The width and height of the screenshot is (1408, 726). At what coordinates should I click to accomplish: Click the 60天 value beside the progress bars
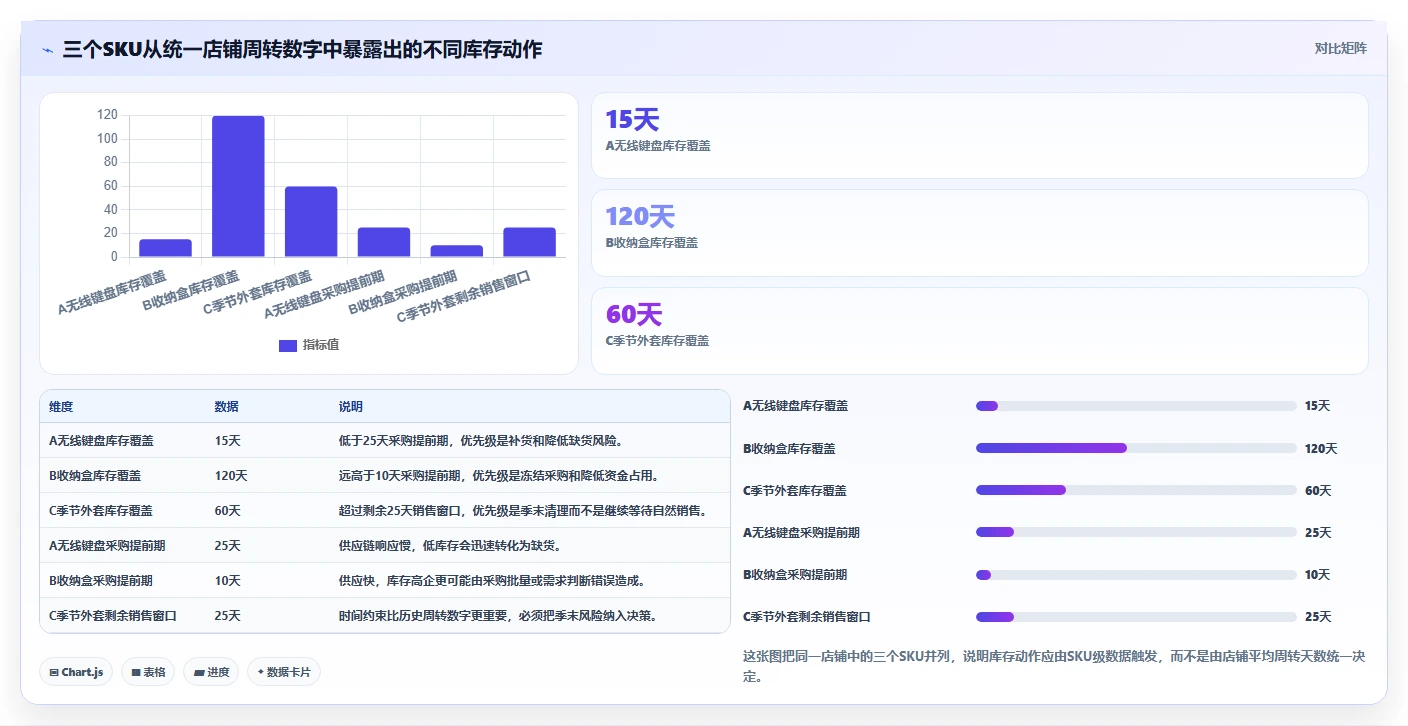click(x=1318, y=490)
